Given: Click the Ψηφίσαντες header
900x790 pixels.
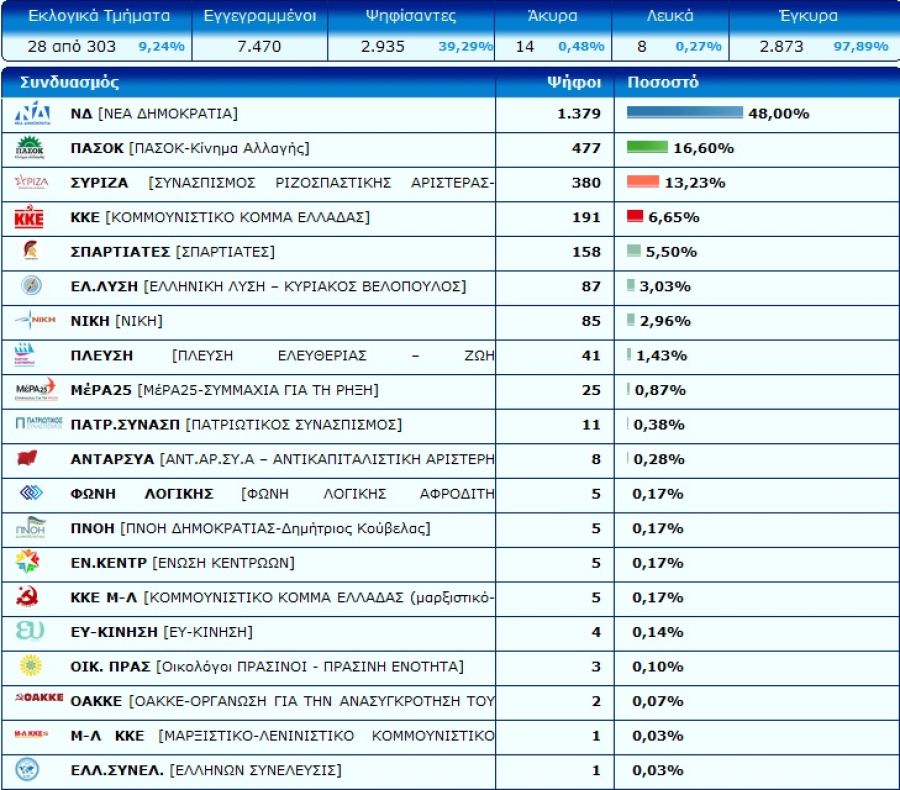Looking at the screenshot, I should pyautogui.click(x=411, y=16).
